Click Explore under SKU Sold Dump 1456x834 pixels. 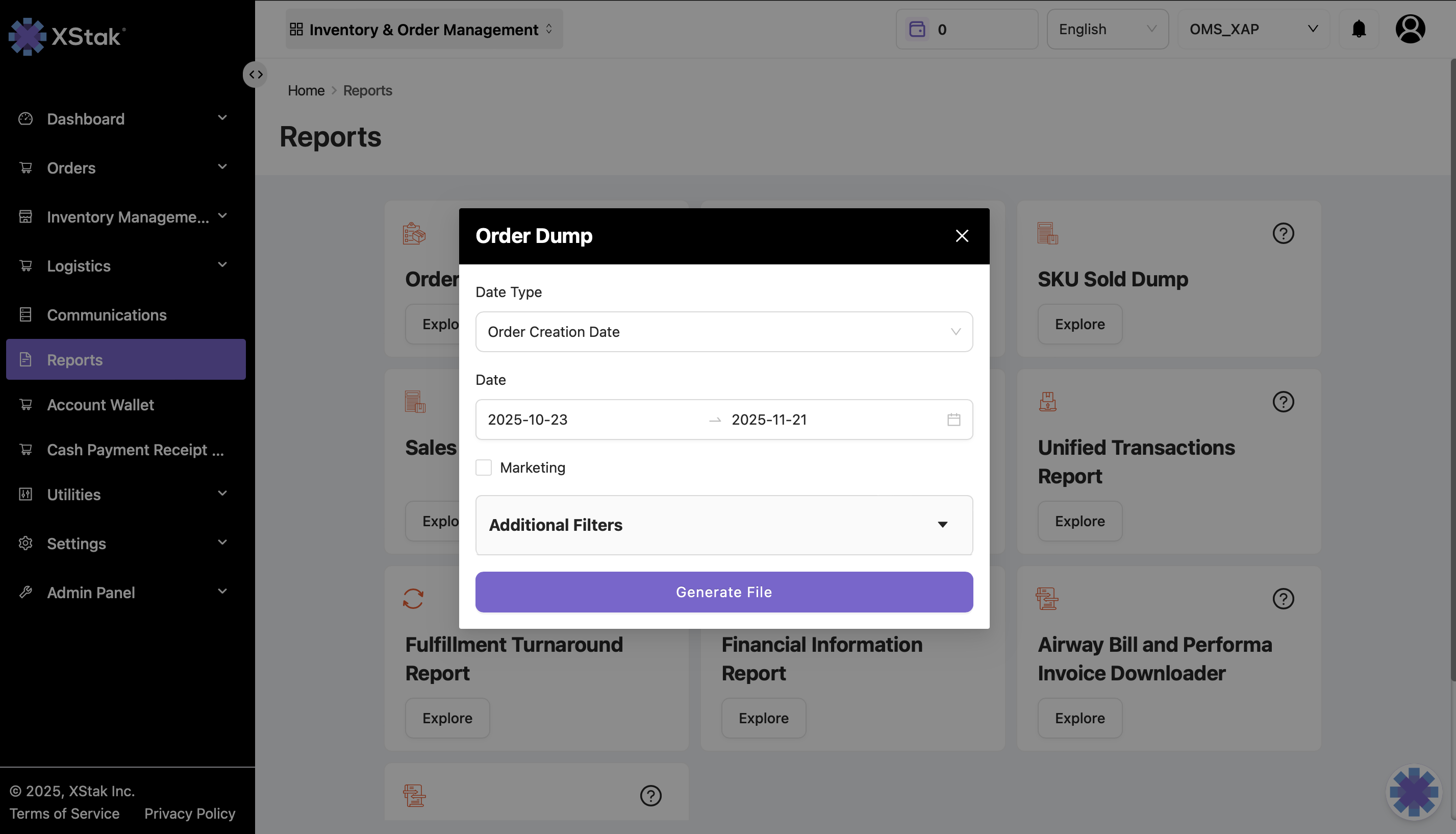1080,324
